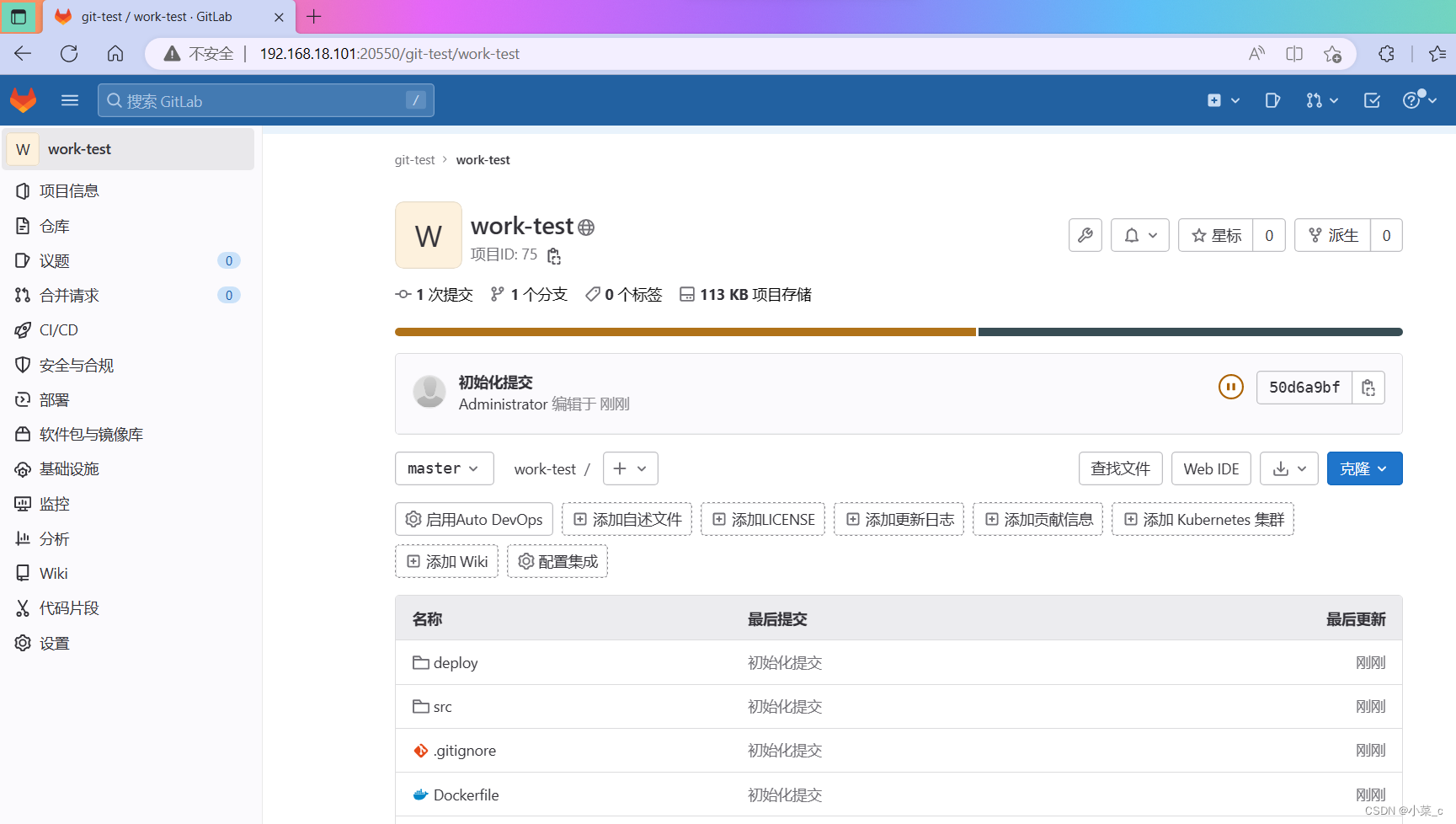Viewport: 1456px width, 824px height.
Task: Click the paused pipeline status icon
Action: click(1231, 387)
